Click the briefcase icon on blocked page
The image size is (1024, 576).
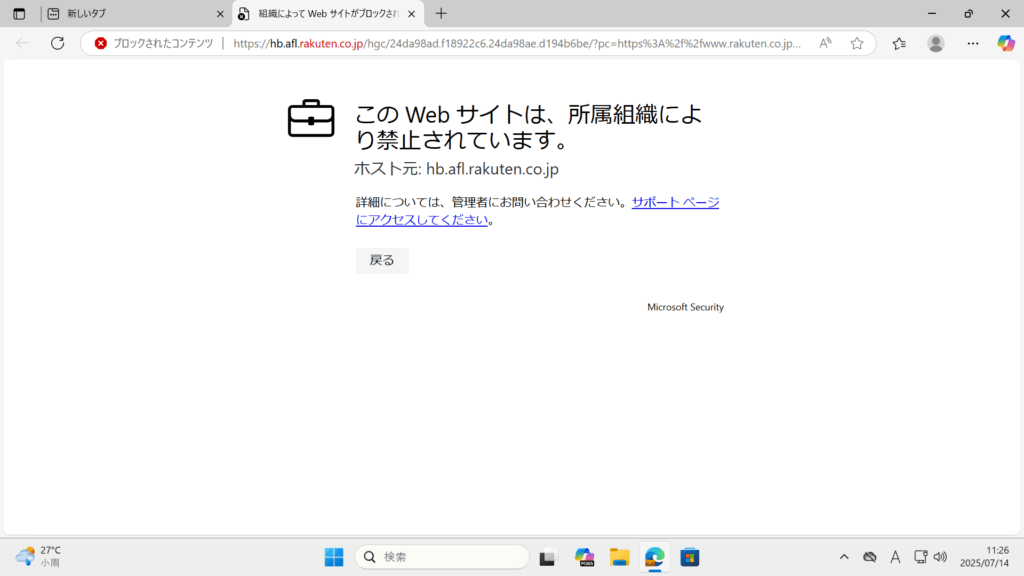click(311, 118)
